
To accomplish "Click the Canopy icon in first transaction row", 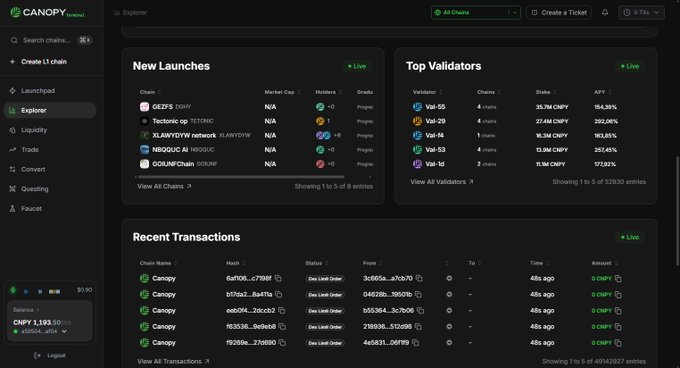I will 144,278.
